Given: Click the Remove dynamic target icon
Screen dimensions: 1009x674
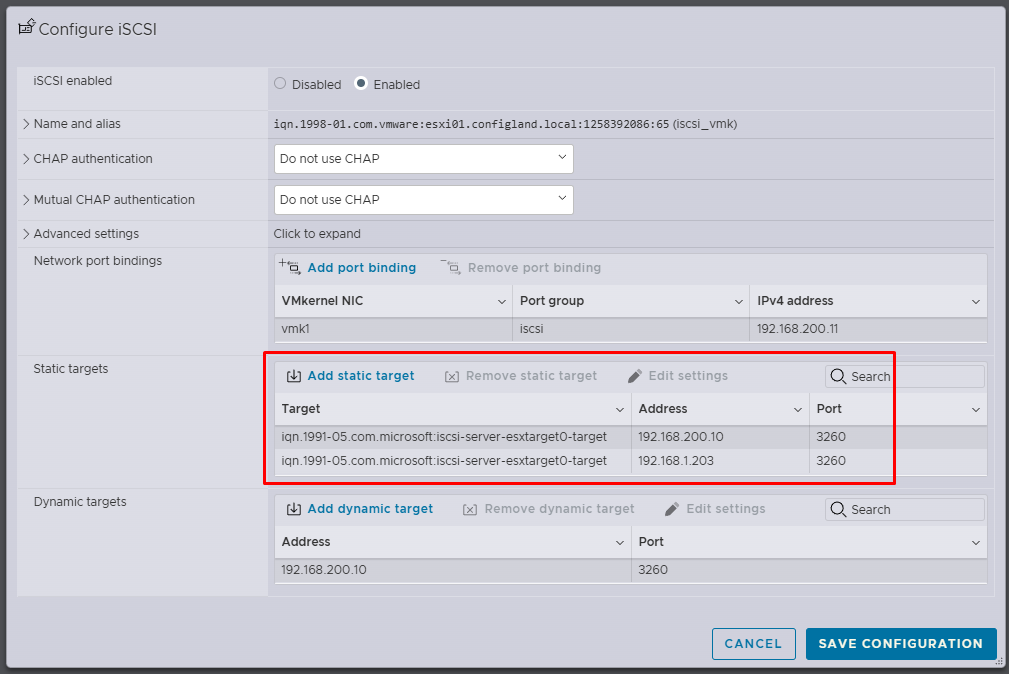Looking at the screenshot, I should coord(470,509).
